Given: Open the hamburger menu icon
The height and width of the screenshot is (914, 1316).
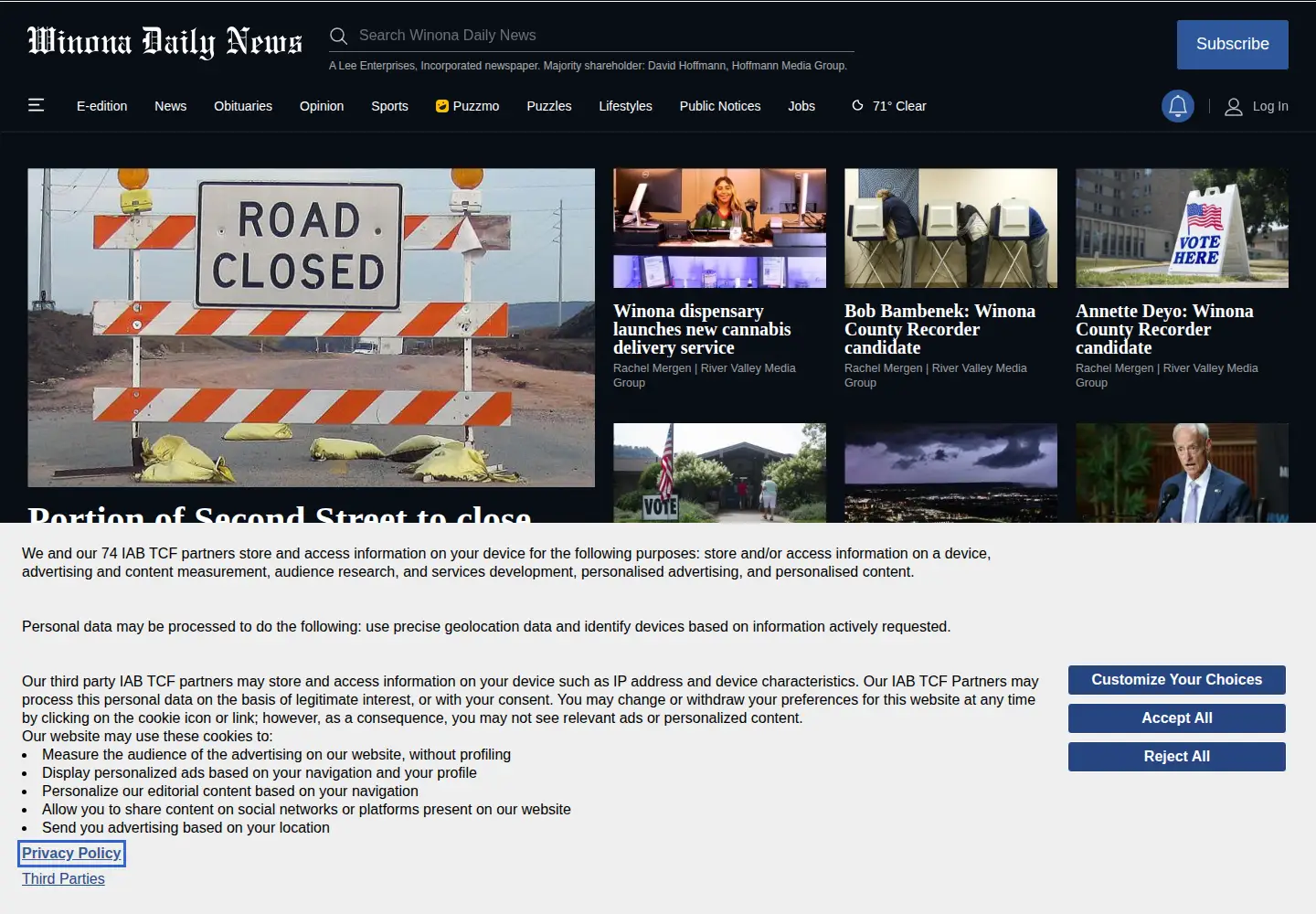Looking at the screenshot, I should tap(37, 105).
